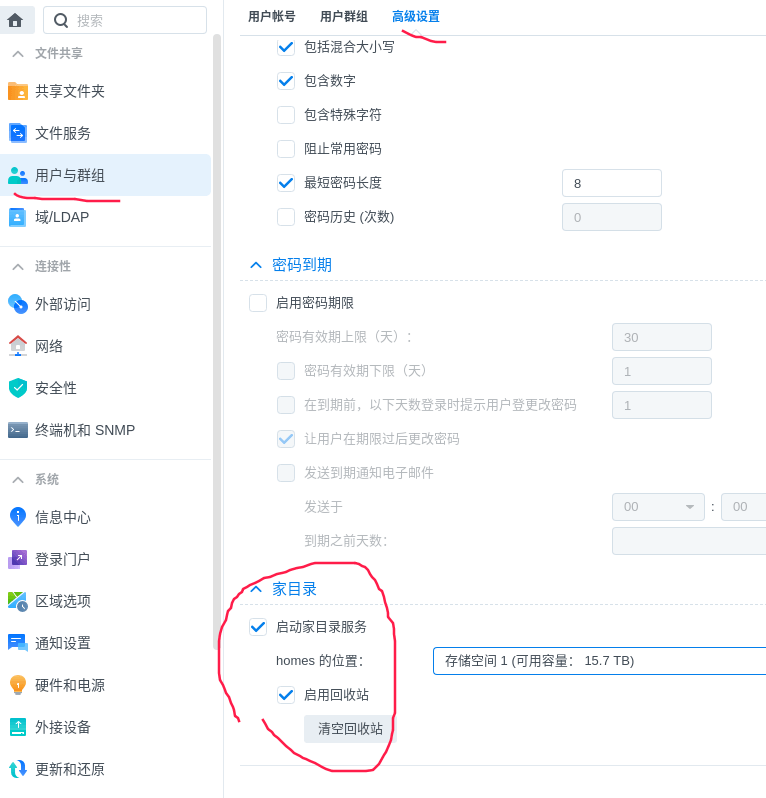The image size is (766, 798).
Task: Click the 最短密码长度 input field
Action: tap(611, 183)
